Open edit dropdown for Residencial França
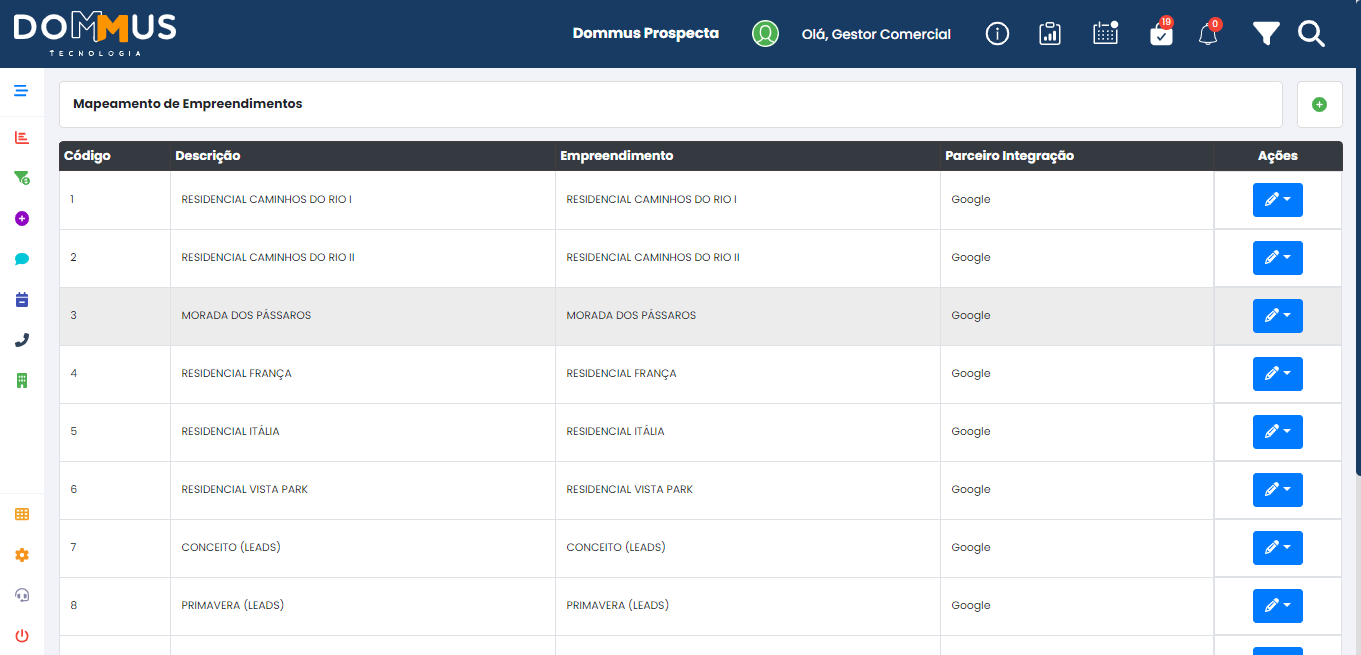The width and height of the screenshot is (1361, 655). tap(1277, 374)
